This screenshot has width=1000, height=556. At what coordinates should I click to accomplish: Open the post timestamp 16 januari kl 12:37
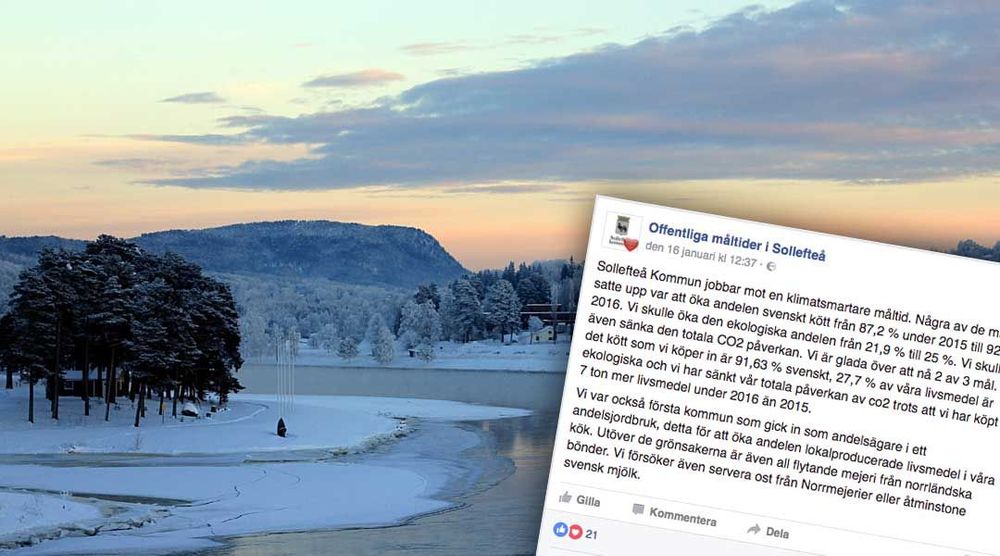702,254
